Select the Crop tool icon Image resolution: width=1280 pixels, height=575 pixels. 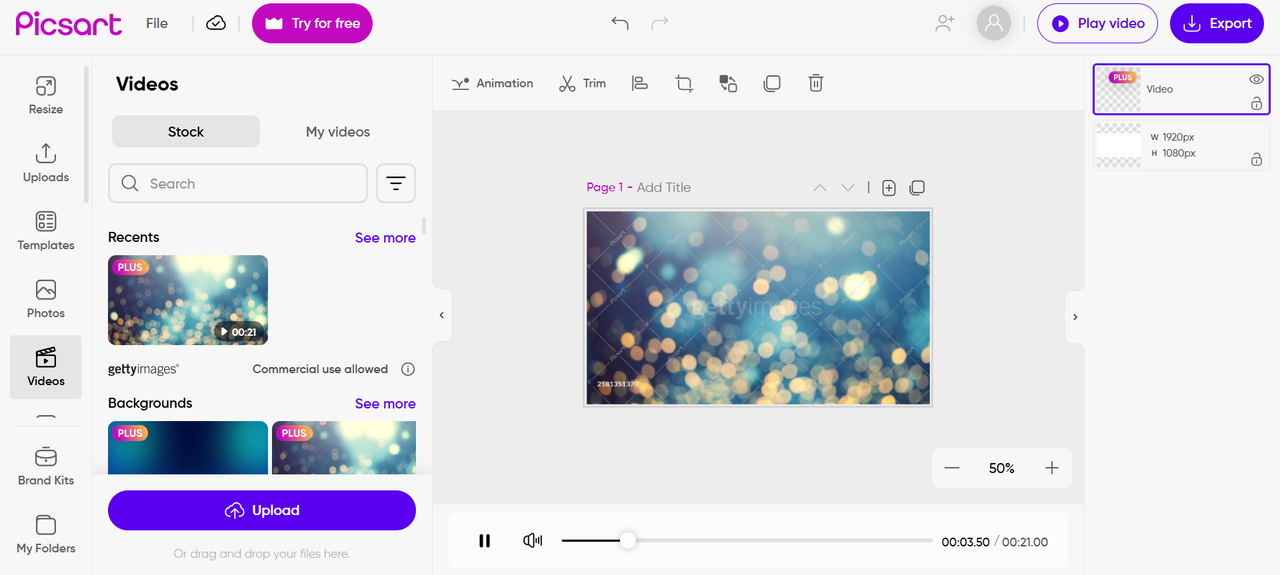684,83
